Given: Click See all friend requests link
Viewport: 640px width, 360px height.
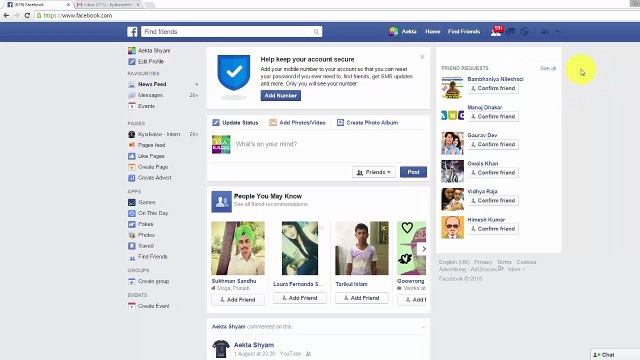Looking at the screenshot, I should pyautogui.click(x=548, y=68).
